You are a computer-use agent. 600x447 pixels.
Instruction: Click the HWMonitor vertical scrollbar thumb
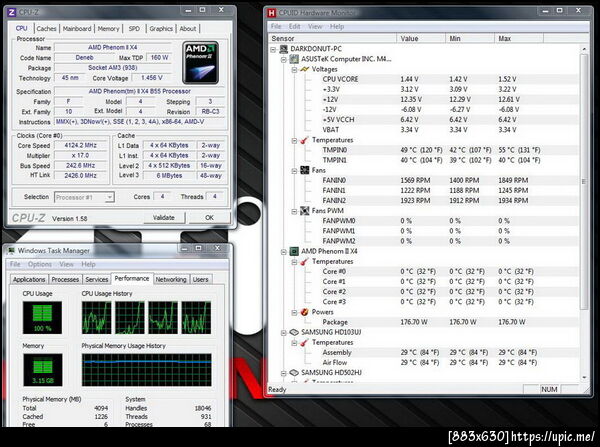(584, 182)
